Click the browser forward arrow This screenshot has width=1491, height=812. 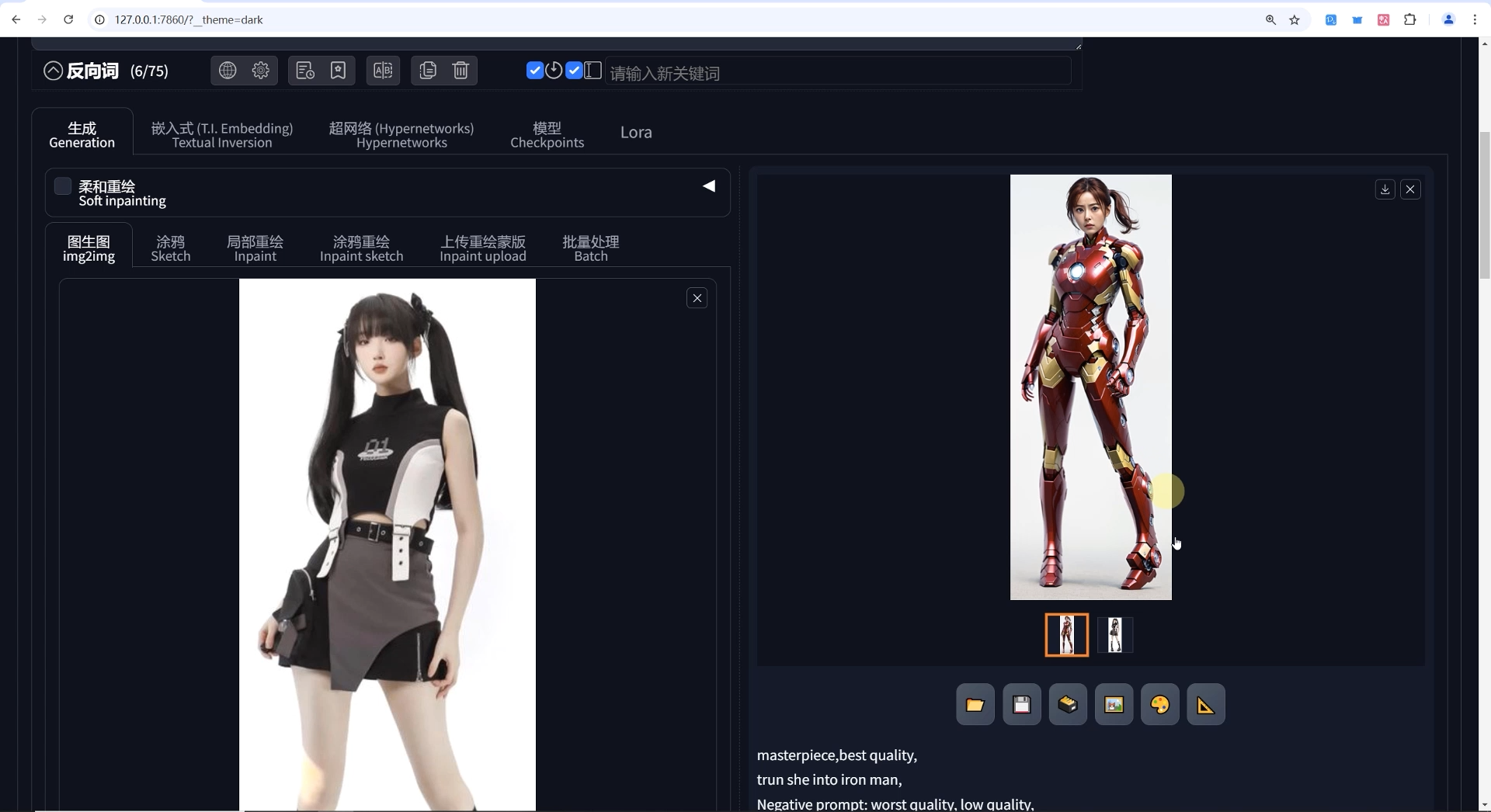tap(42, 19)
